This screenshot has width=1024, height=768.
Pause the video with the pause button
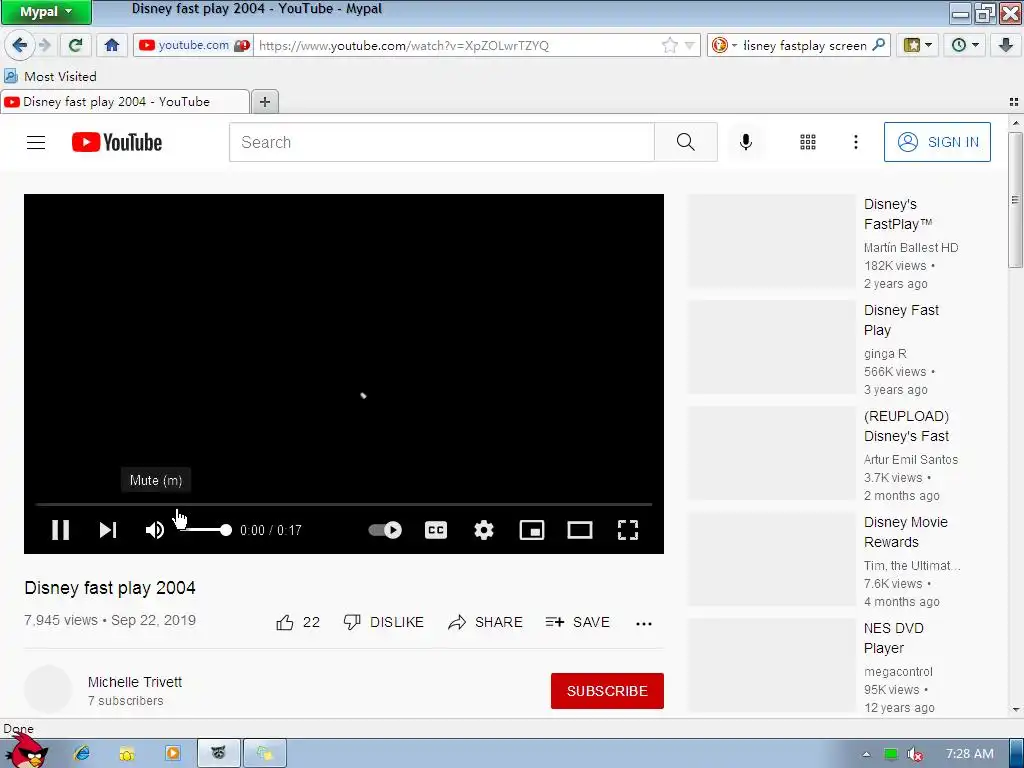tap(60, 530)
